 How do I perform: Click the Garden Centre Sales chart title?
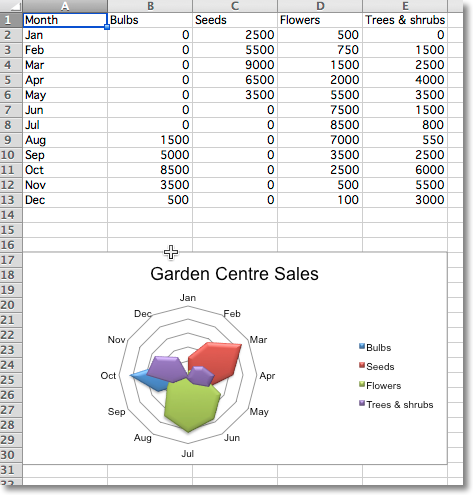point(234,274)
